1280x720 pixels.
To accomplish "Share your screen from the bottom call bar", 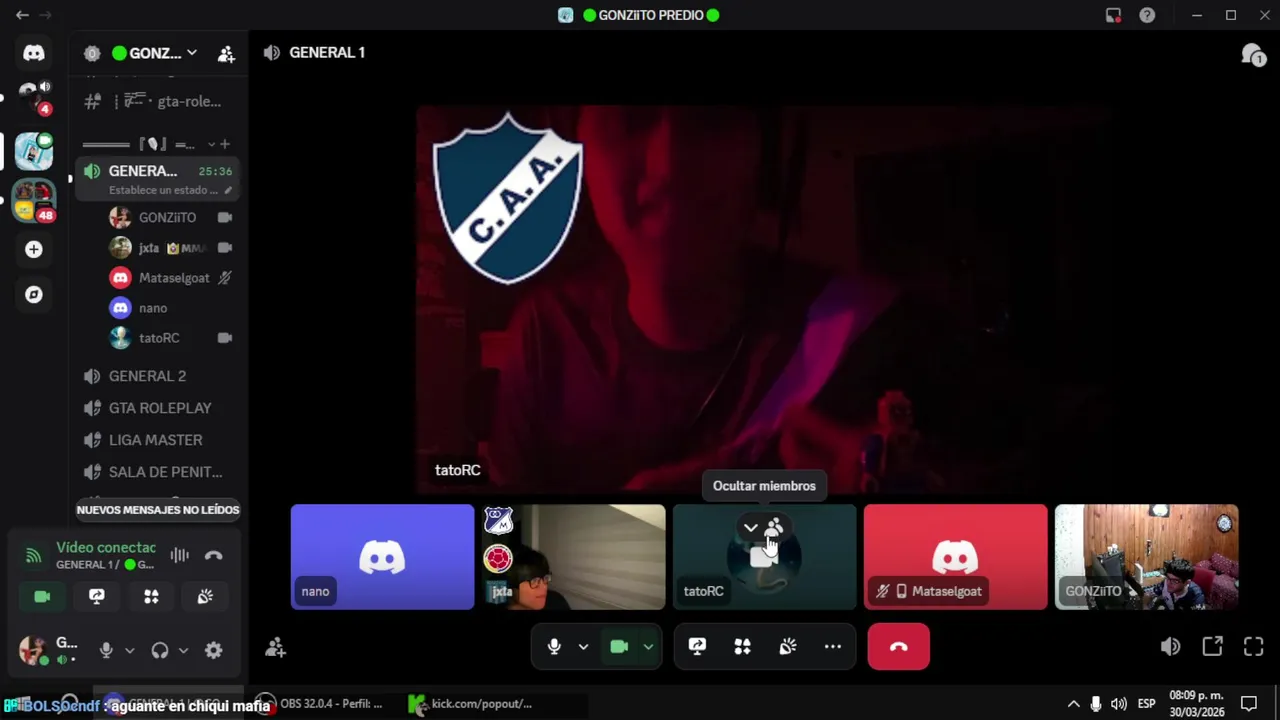I will (x=697, y=647).
